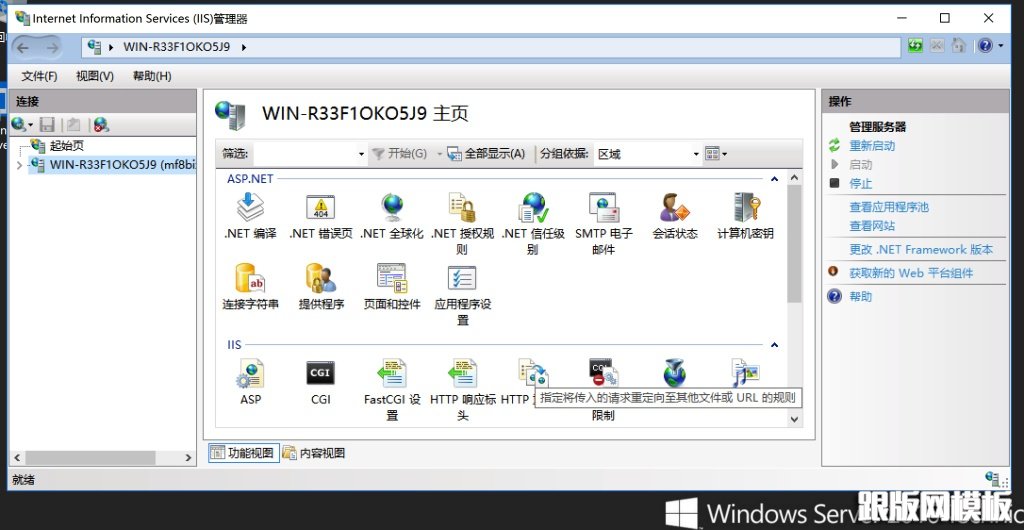Click the 筛选 filter input field
This screenshot has height=530, width=1024.
[305, 154]
